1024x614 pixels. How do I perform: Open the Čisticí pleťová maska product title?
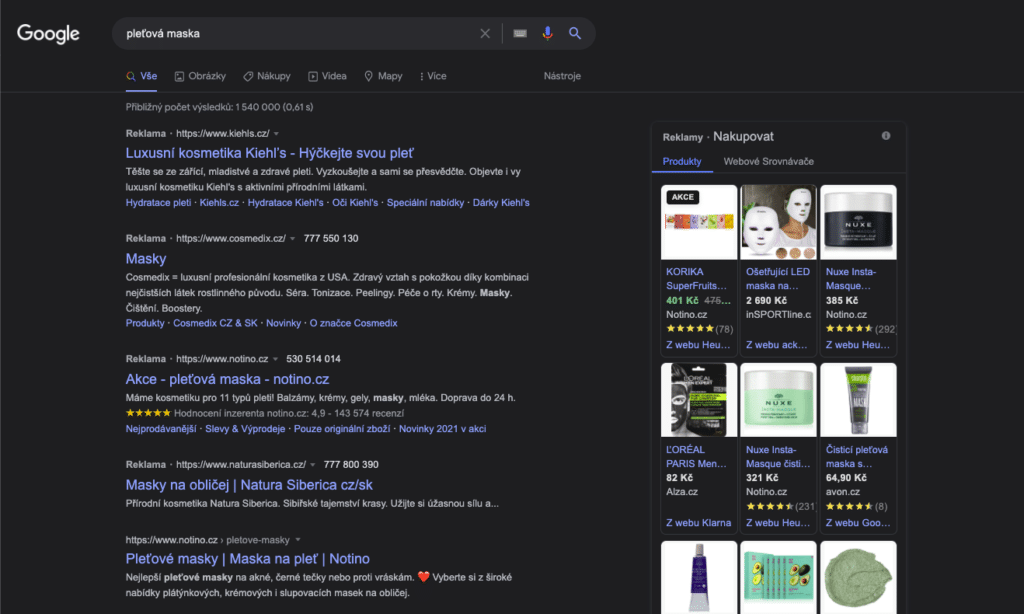coord(857,457)
